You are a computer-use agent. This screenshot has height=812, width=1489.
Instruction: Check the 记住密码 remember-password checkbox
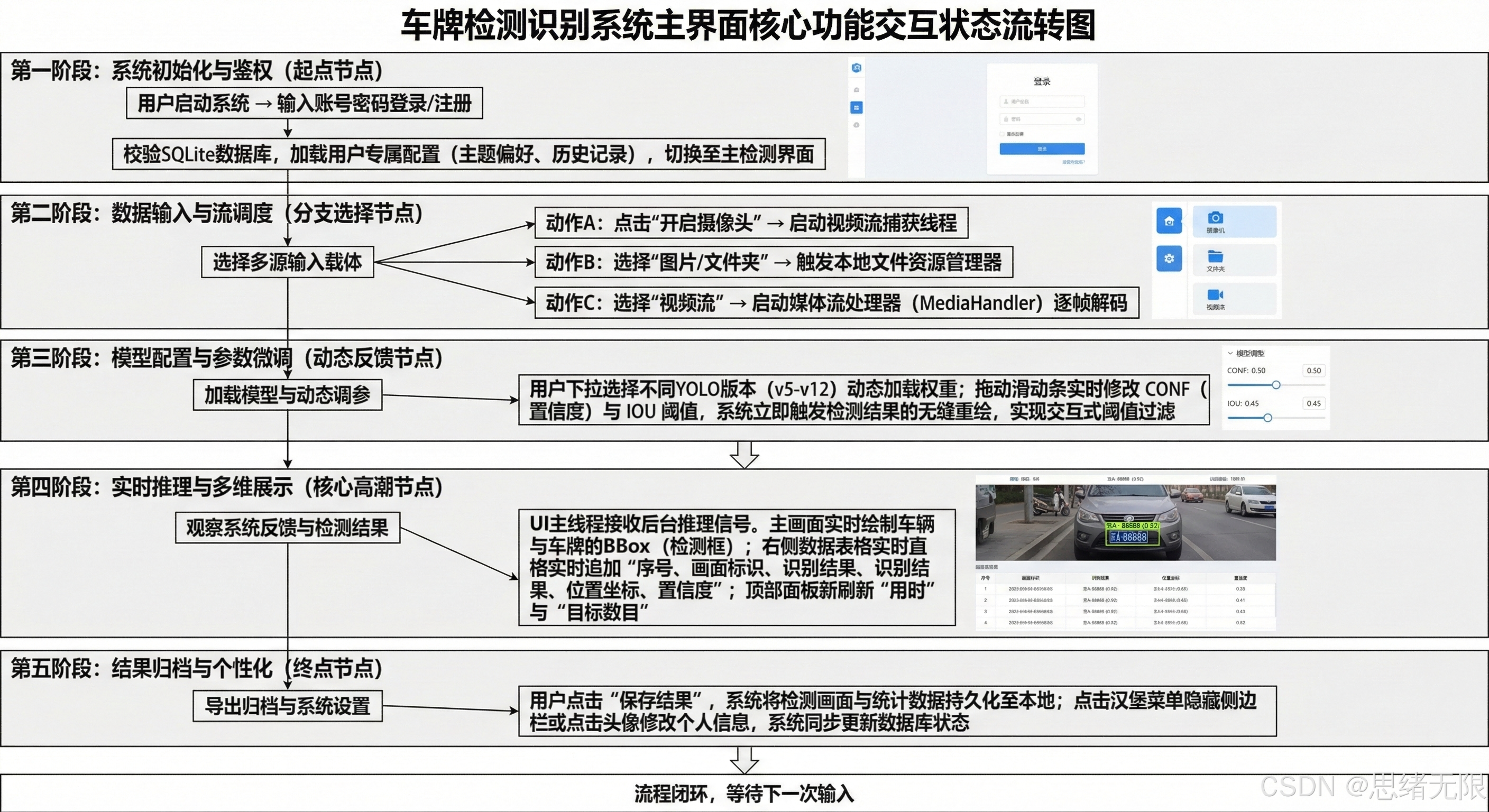point(1003,135)
